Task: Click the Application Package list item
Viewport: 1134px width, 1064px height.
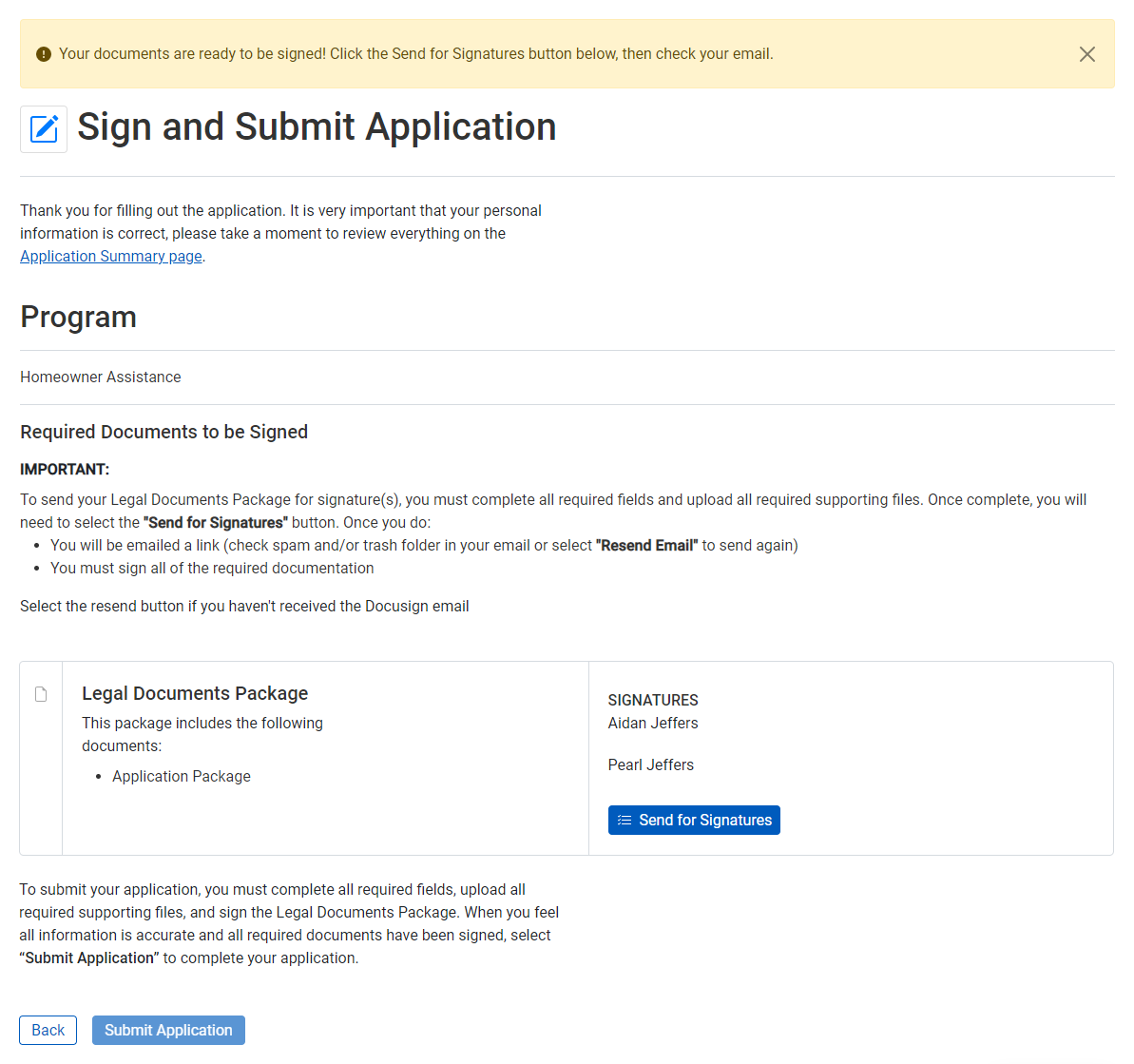Action: click(181, 776)
